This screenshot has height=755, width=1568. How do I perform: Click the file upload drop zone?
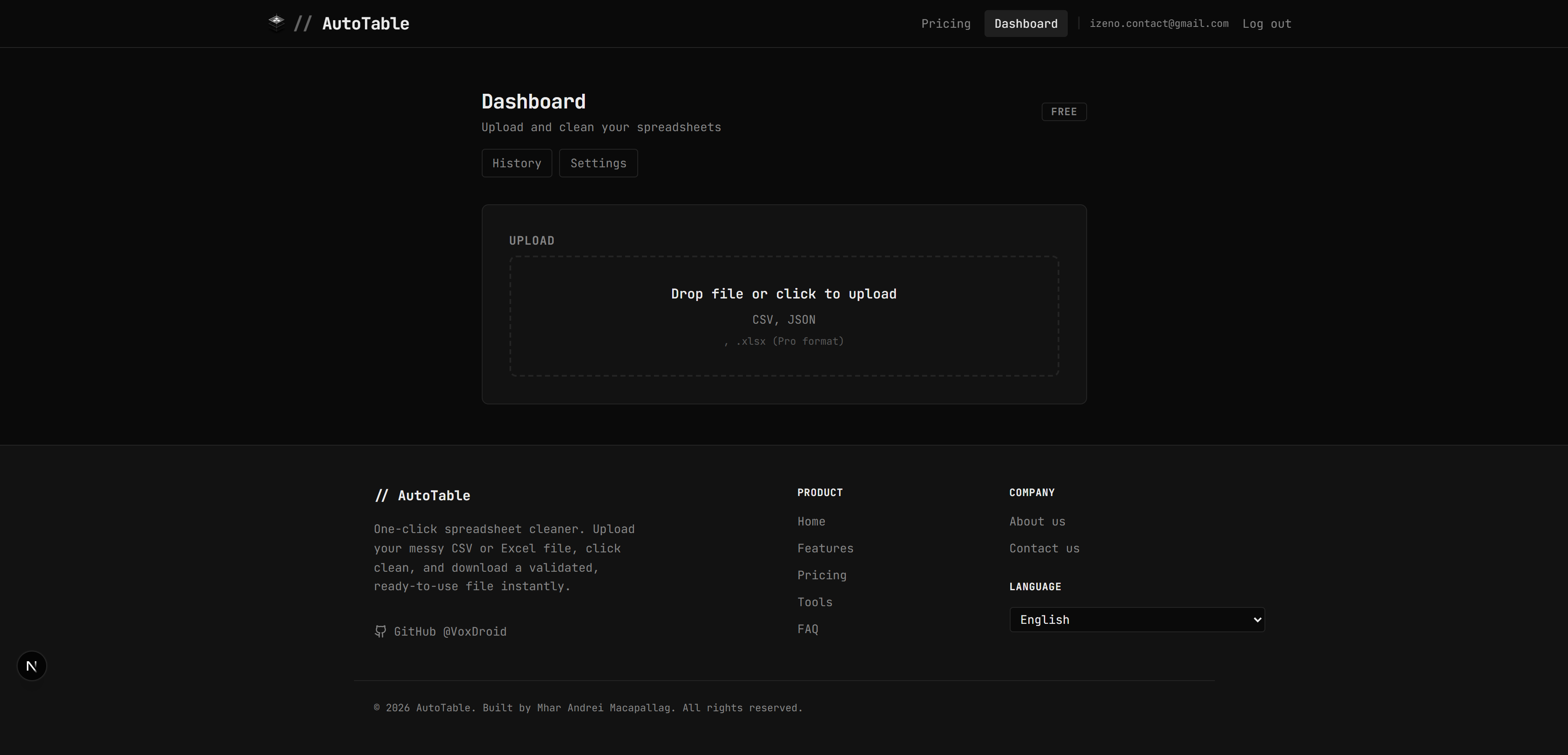click(x=784, y=316)
